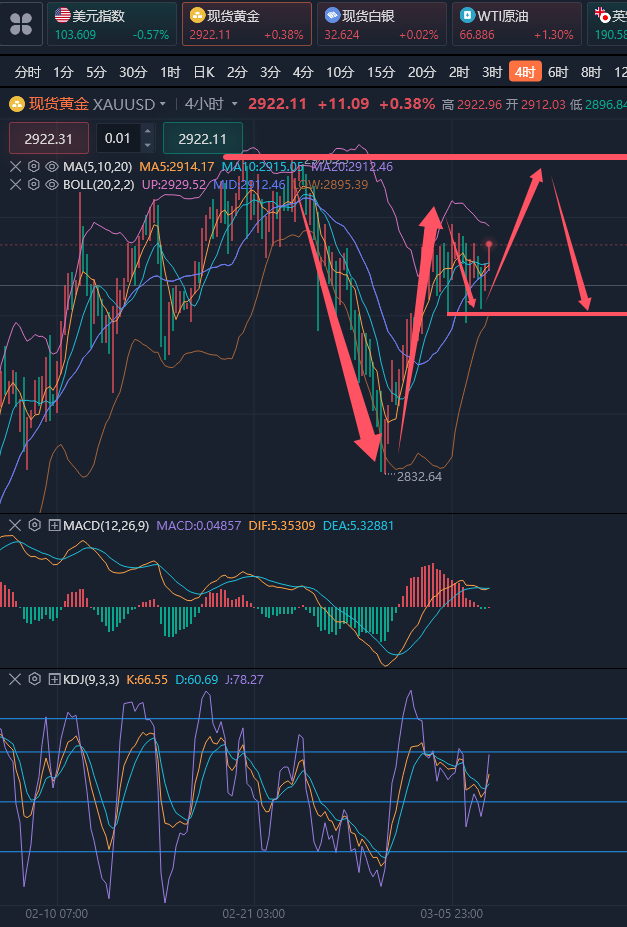Click the BOLL(20,2,2) indicator label

(99, 185)
